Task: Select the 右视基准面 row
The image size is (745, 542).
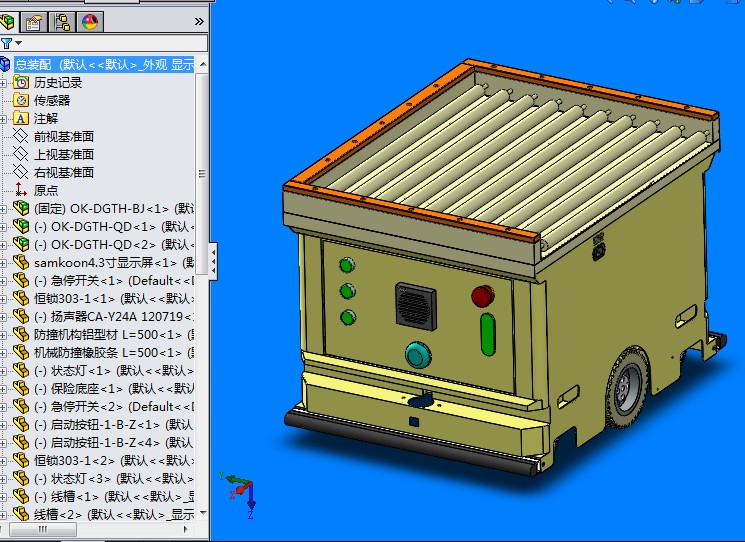Action: click(54, 172)
